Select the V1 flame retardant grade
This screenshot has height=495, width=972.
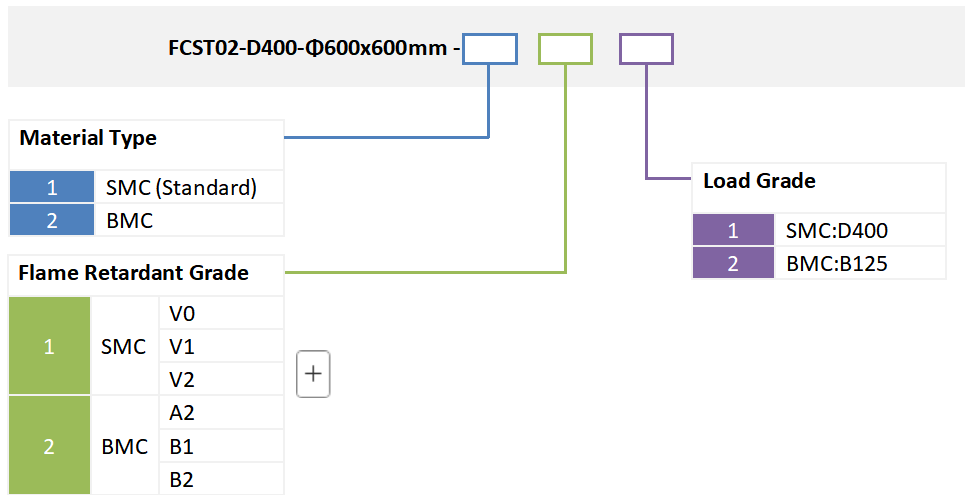point(182,347)
